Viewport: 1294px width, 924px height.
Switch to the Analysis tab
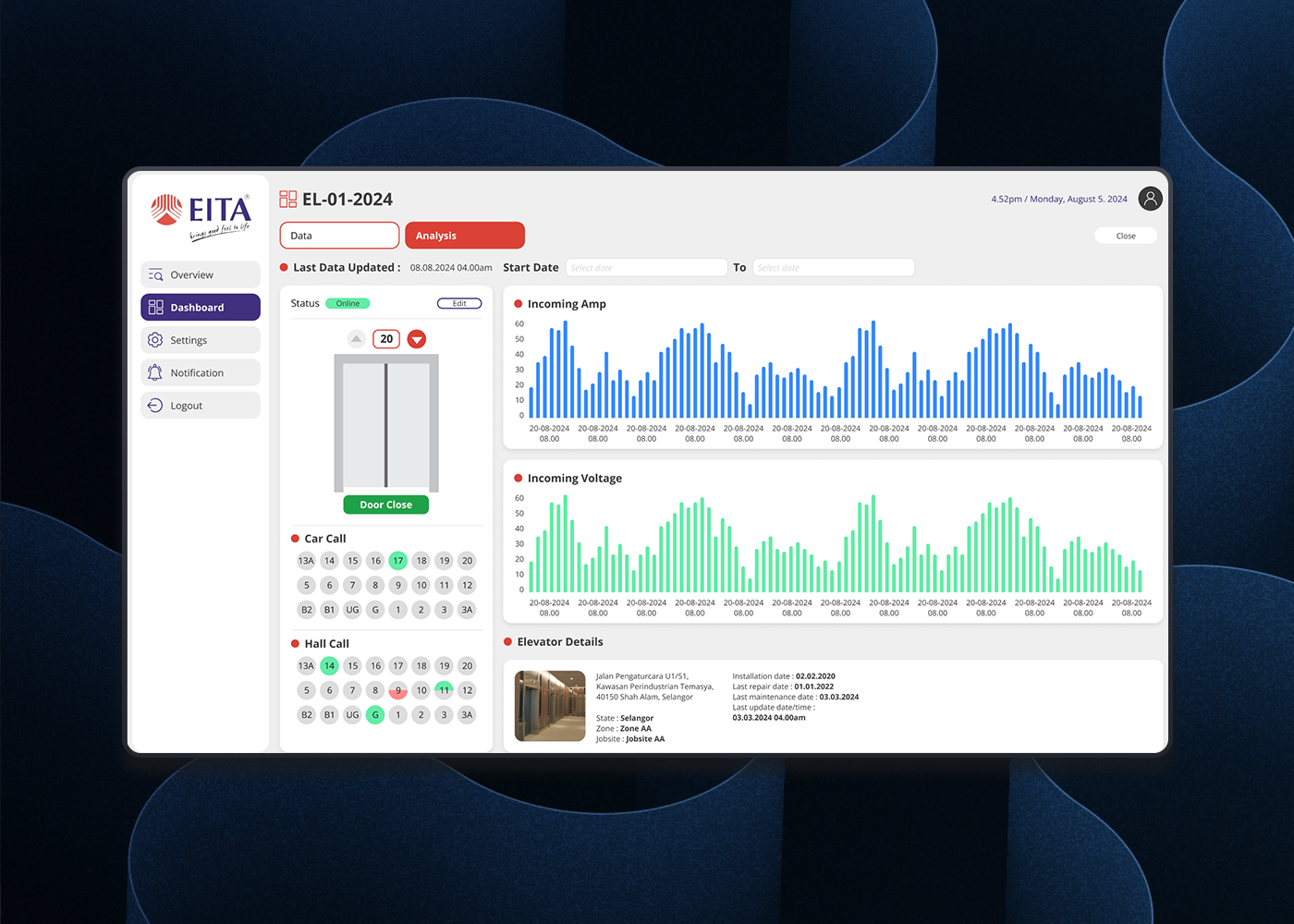pos(464,236)
